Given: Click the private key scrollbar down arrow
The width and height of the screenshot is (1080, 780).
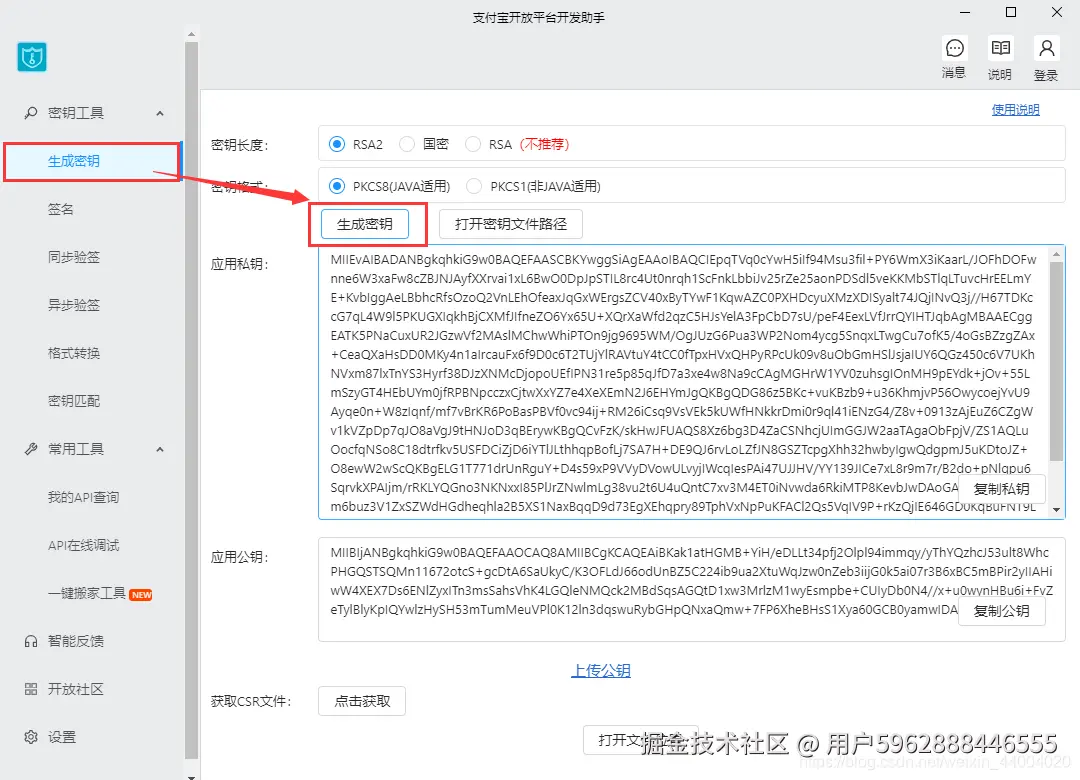Looking at the screenshot, I should click(x=1057, y=510).
